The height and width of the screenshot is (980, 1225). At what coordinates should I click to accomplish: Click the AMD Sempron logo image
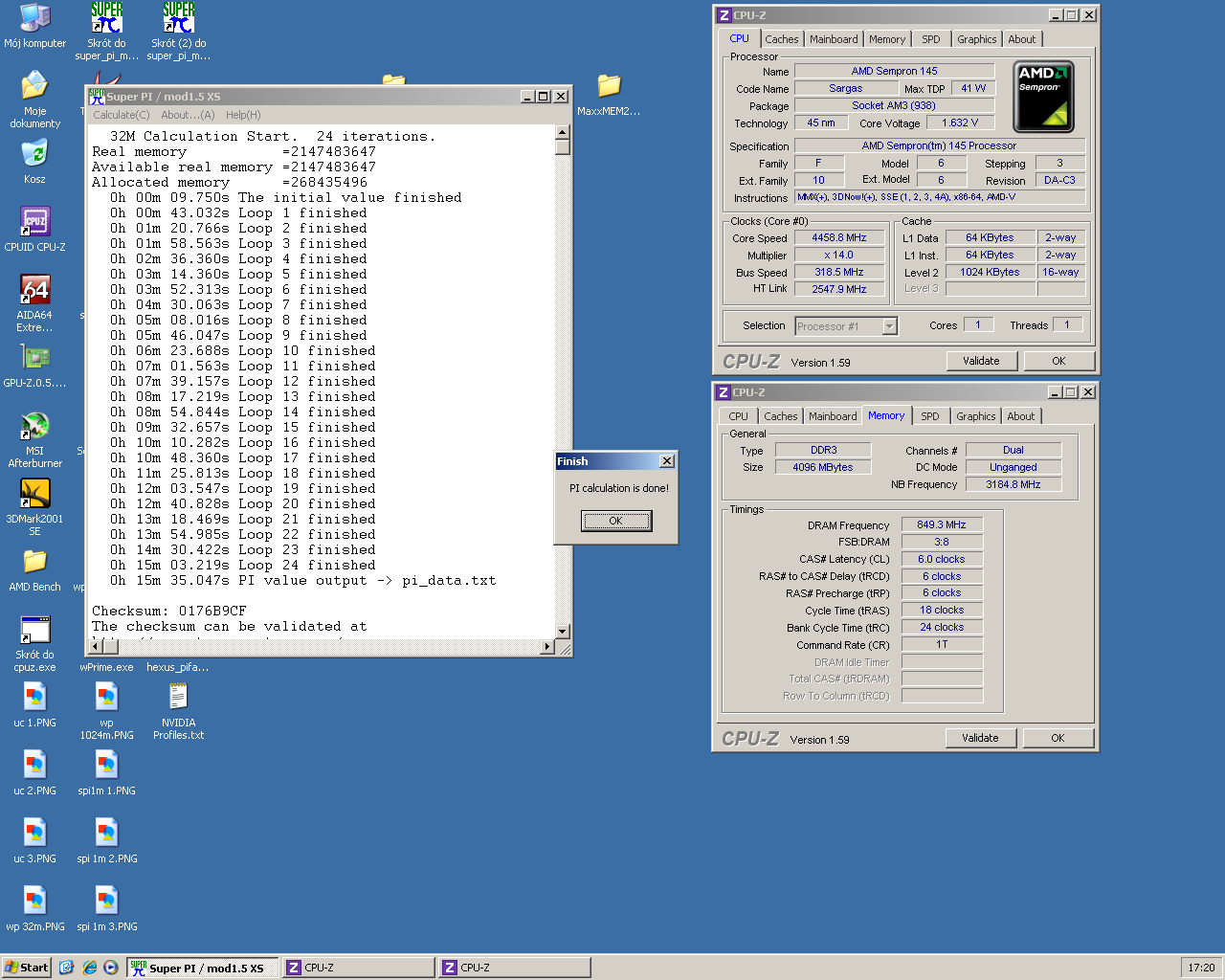(x=1043, y=97)
